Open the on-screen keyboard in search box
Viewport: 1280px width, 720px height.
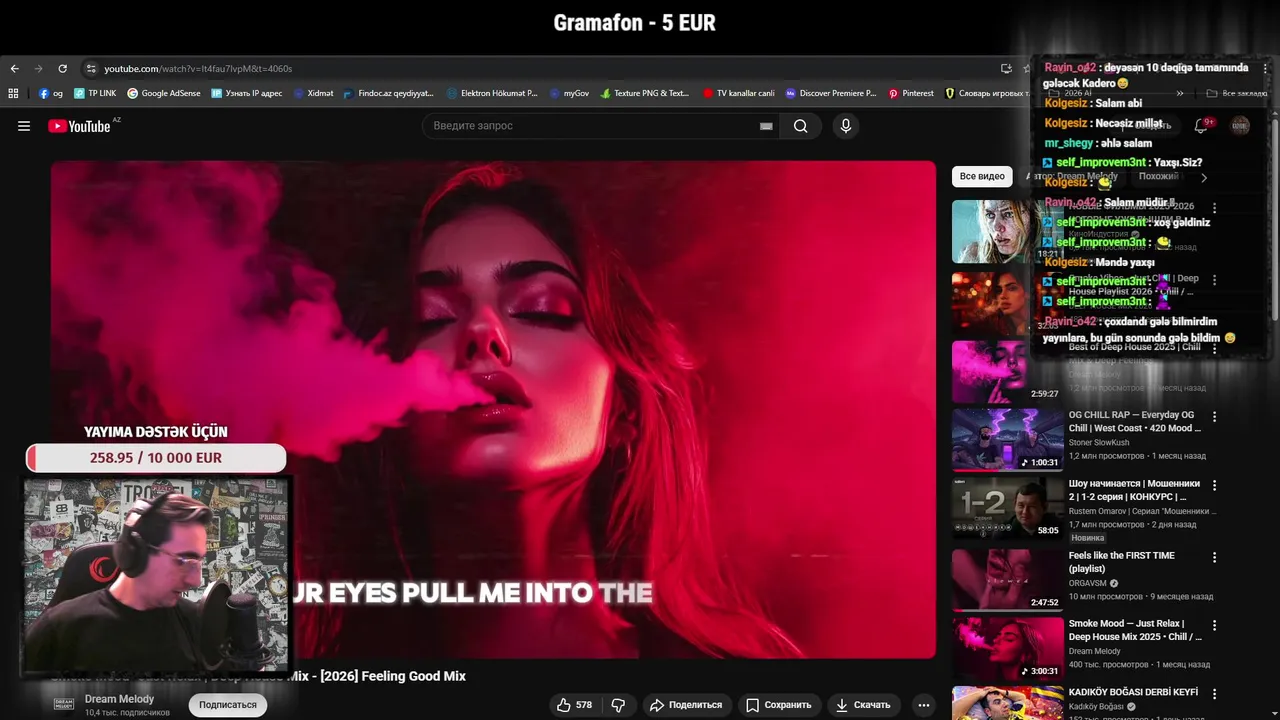pyautogui.click(x=766, y=126)
